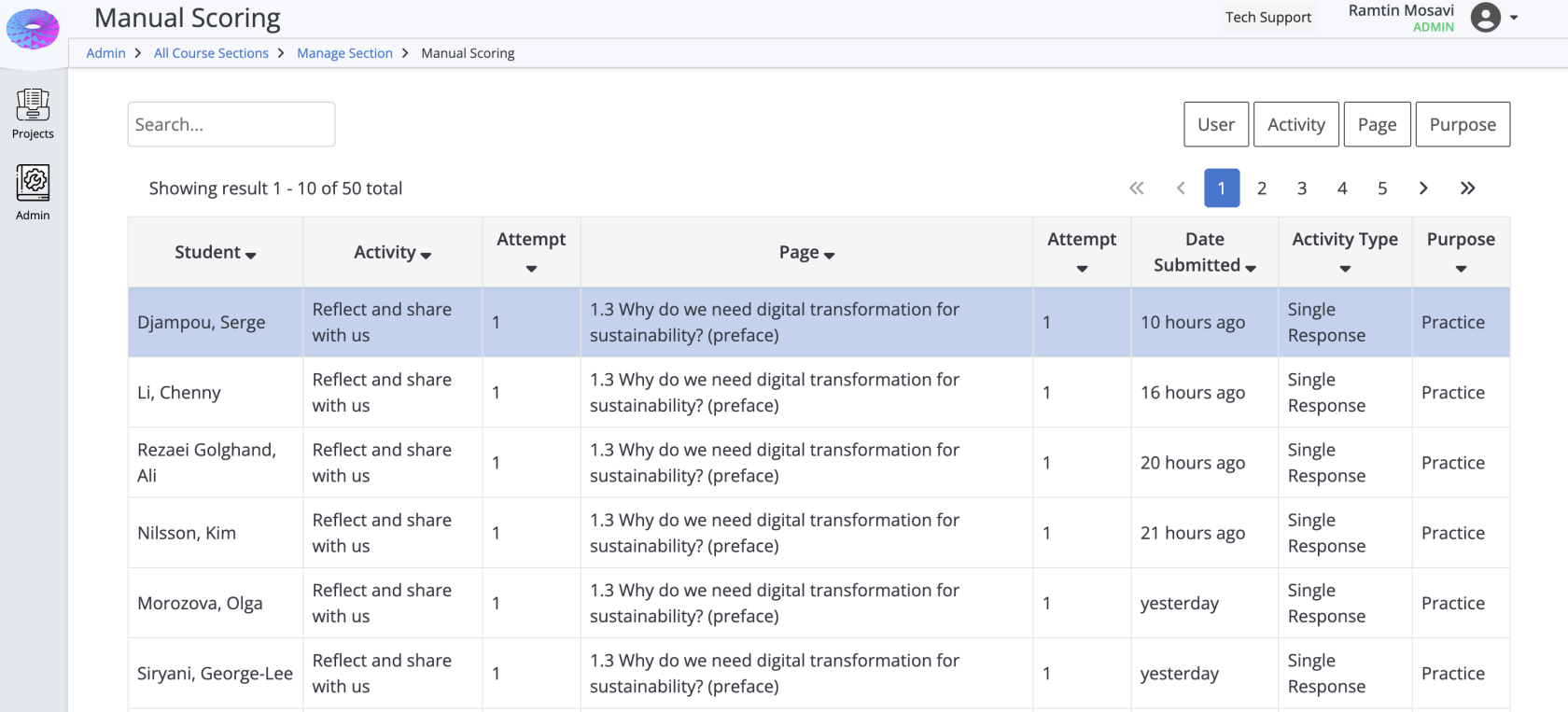Viewport: 1568px width, 712px height.
Task: Open Projects from the sidebar
Action: [x=33, y=114]
